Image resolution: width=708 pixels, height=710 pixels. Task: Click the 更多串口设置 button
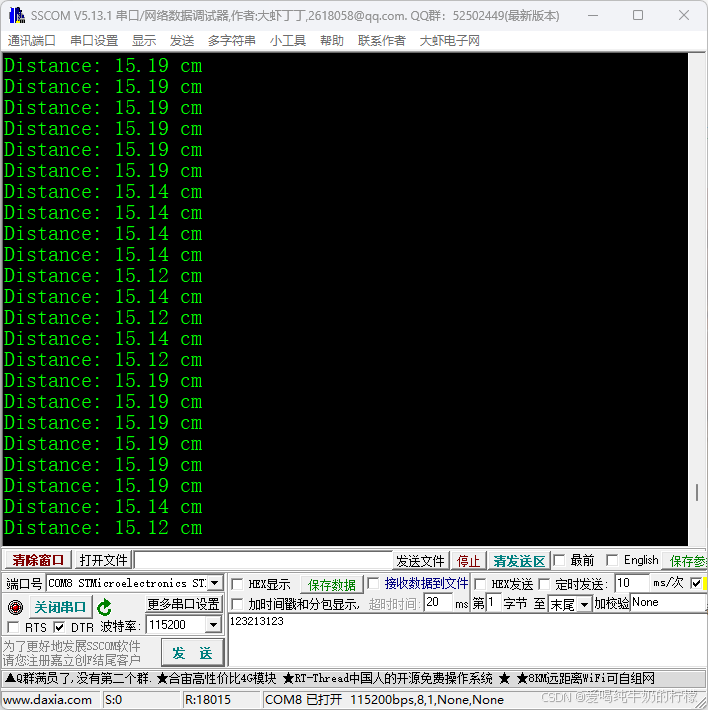pos(183,604)
